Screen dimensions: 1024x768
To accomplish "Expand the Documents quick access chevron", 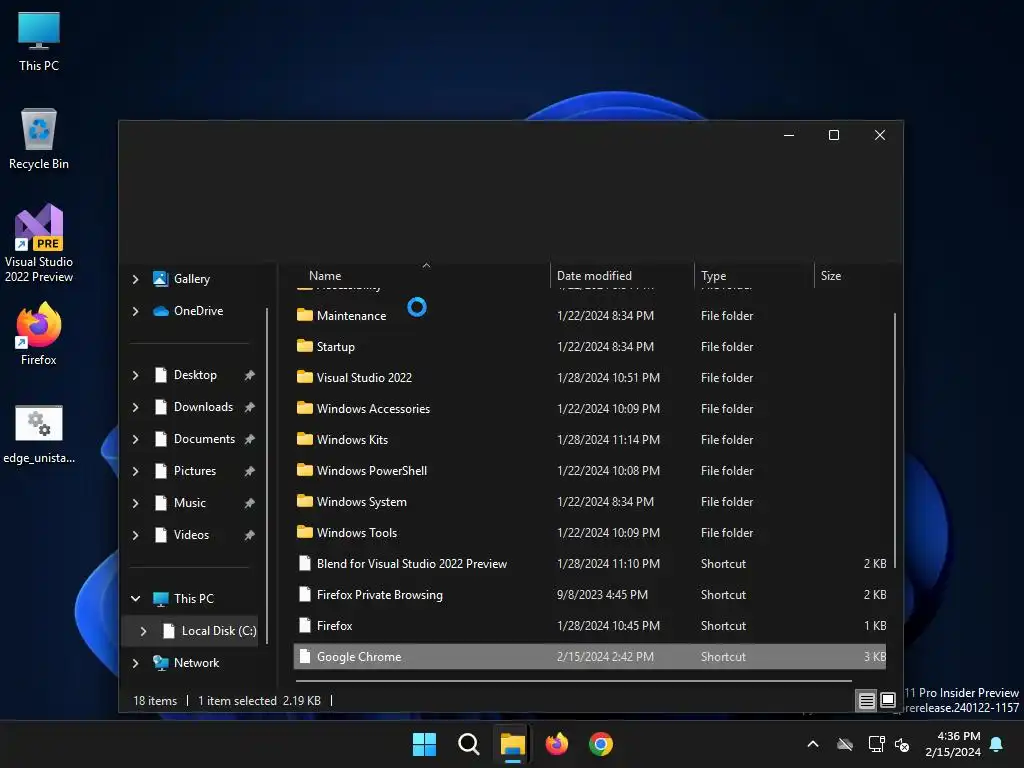I will (135, 439).
